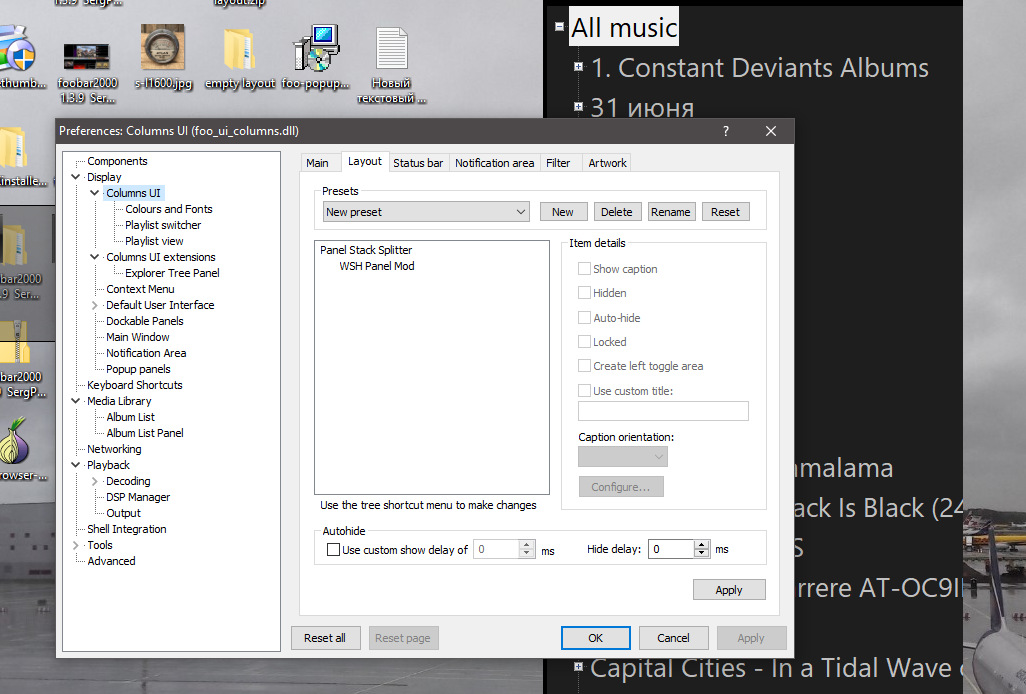The image size is (1026, 694).
Task: Enable the Use custom show delay checkbox
Action: (x=334, y=550)
